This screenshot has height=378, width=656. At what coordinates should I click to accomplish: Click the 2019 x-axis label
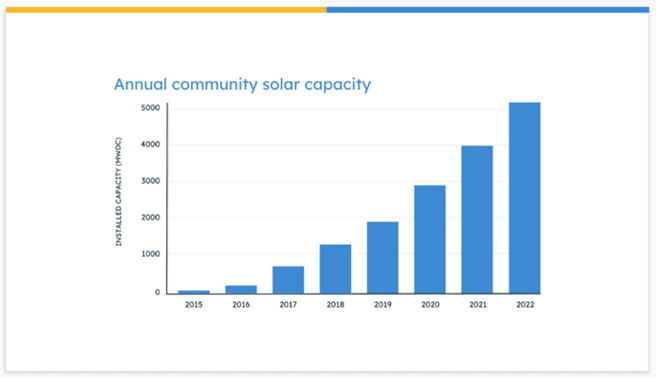(x=383, y=305)
